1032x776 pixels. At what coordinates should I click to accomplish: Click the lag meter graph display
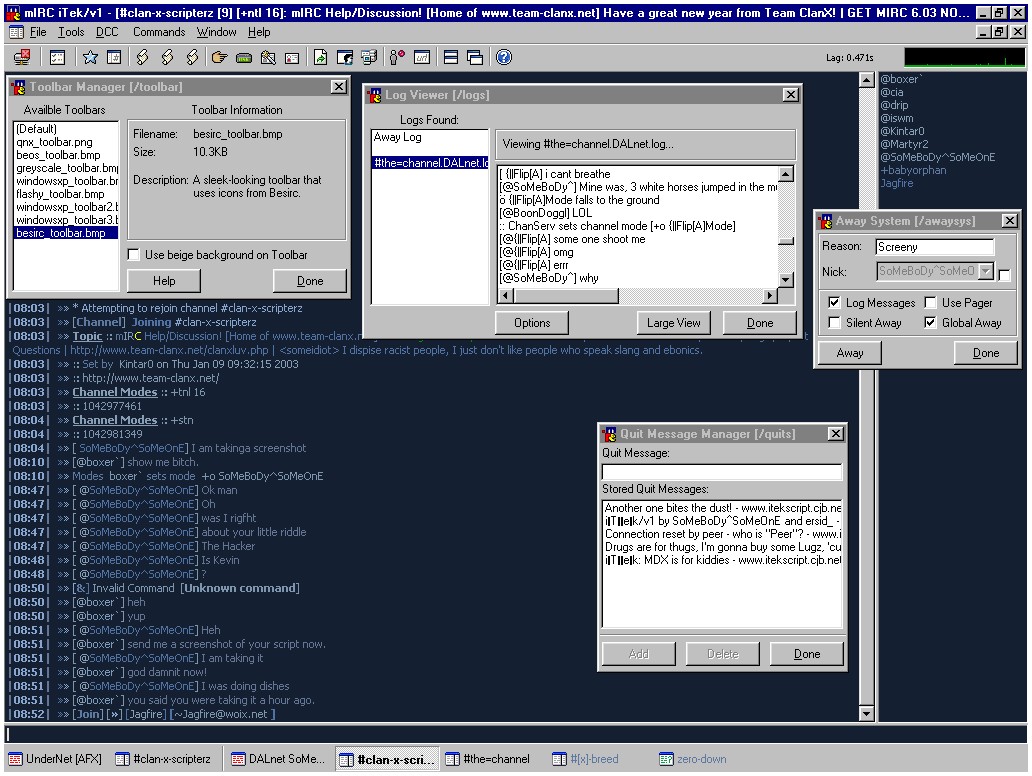point(964,58)
